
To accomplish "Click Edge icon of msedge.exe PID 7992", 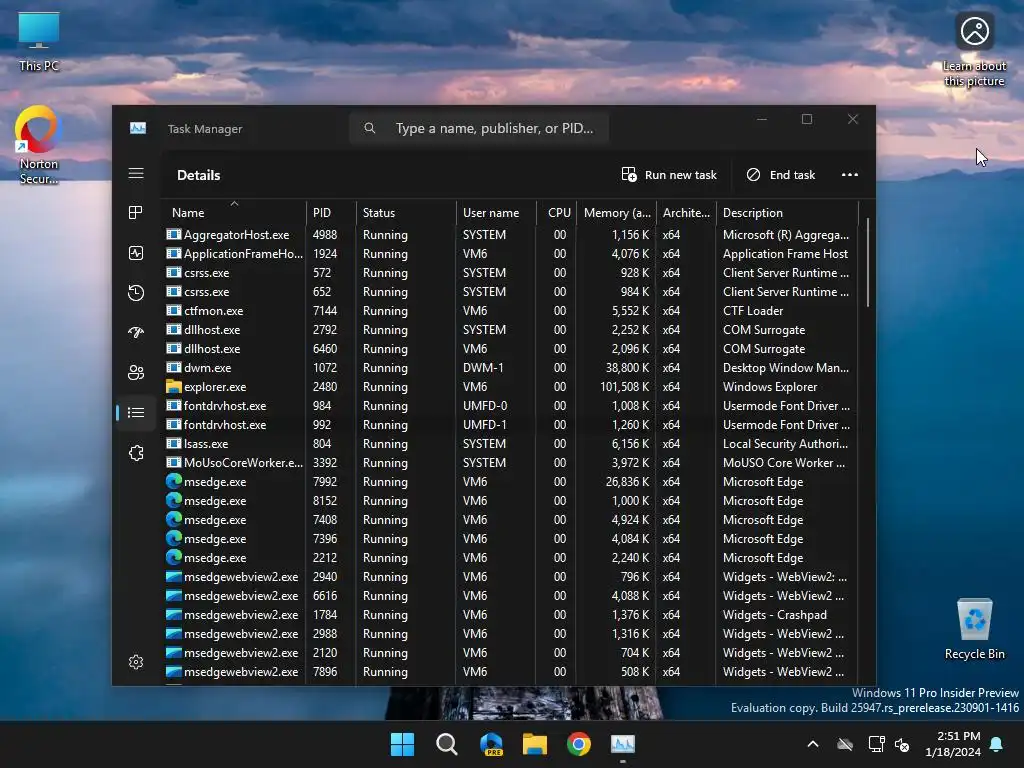I will coord(174,481).
